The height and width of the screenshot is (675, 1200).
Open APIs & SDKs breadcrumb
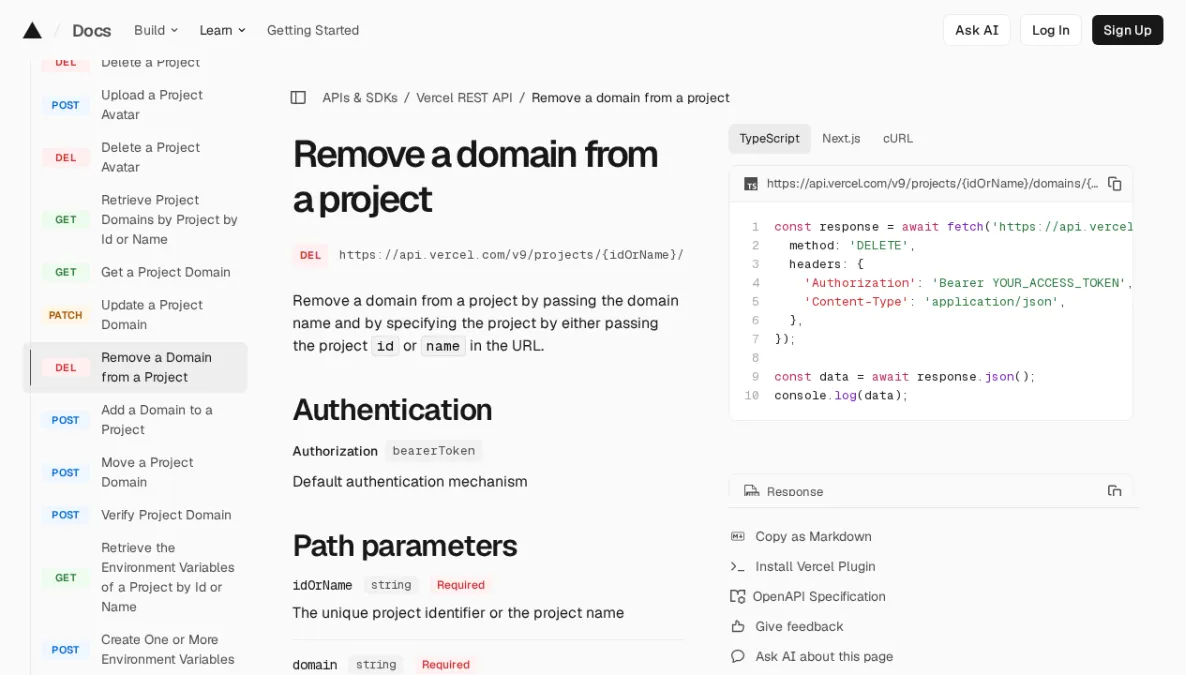(x=360, y=98)
